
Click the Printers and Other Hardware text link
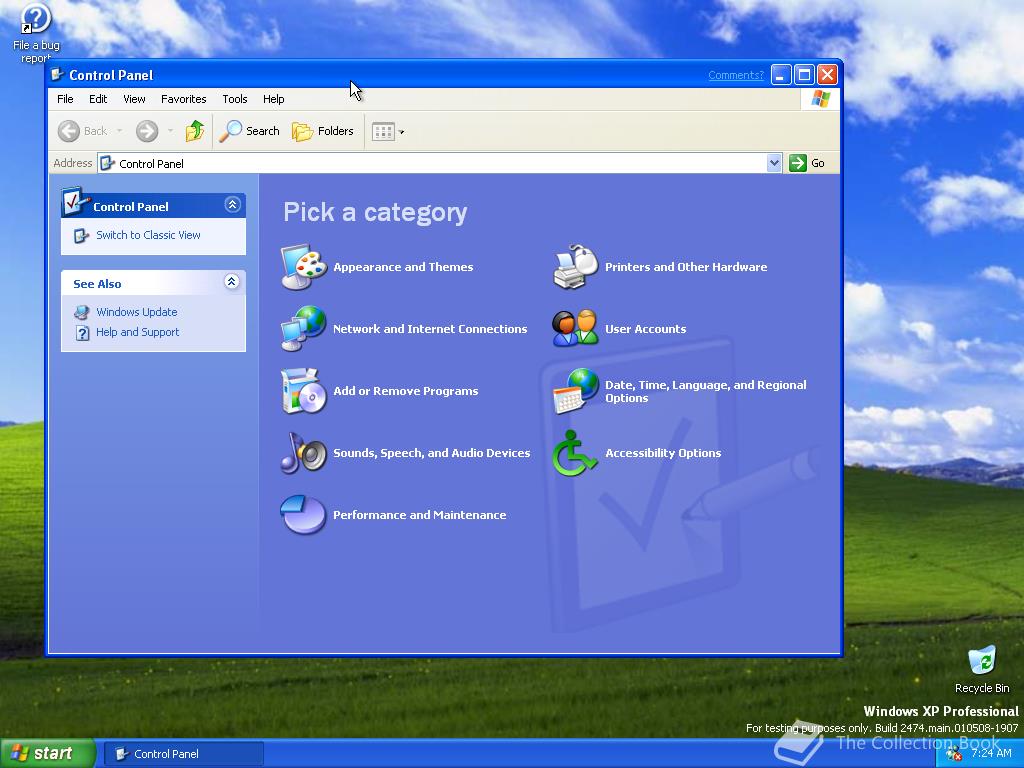(x=686, y=266)
